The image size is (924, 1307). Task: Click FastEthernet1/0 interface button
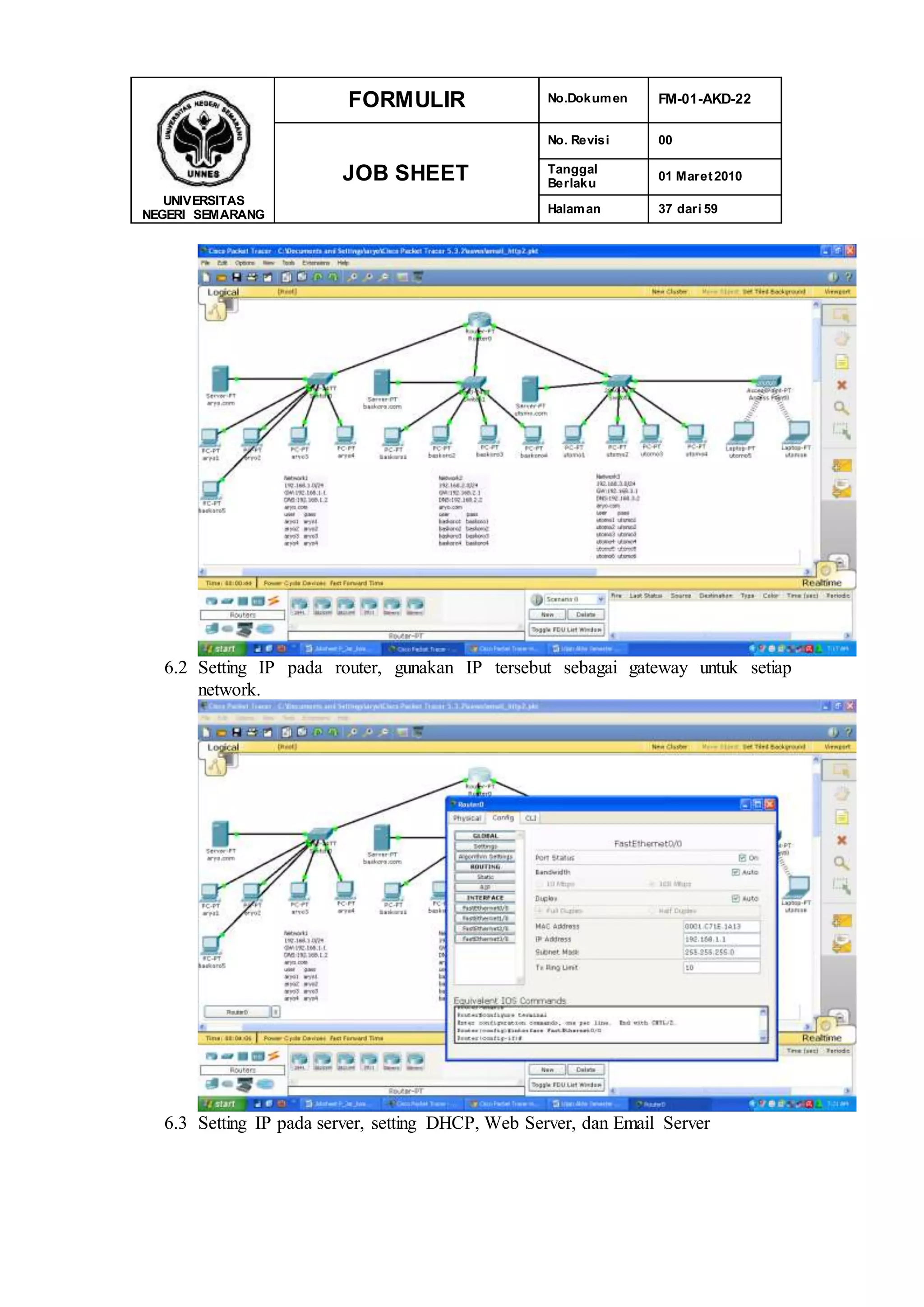pyautogui.click(x=485, y=918)
